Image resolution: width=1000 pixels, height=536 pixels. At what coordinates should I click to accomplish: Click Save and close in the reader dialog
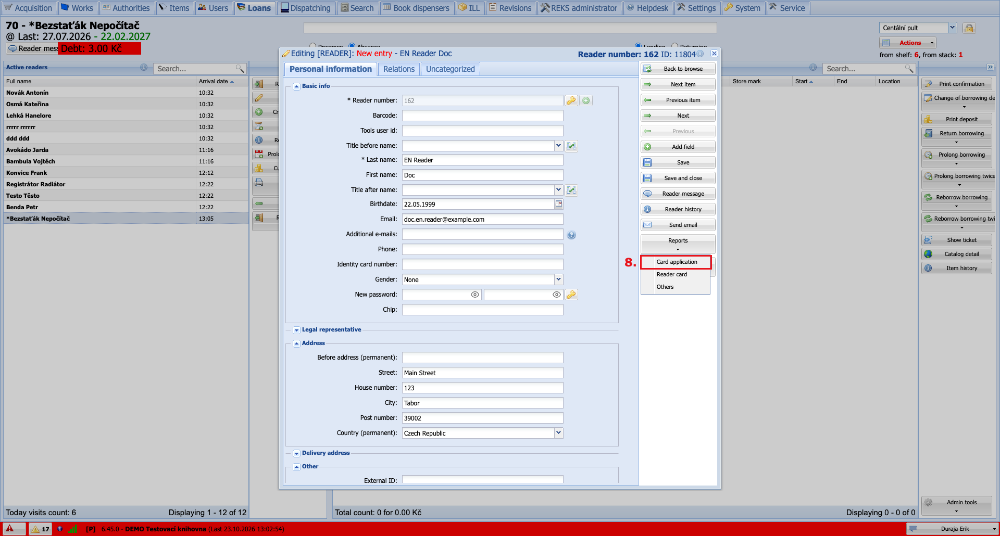678,178
